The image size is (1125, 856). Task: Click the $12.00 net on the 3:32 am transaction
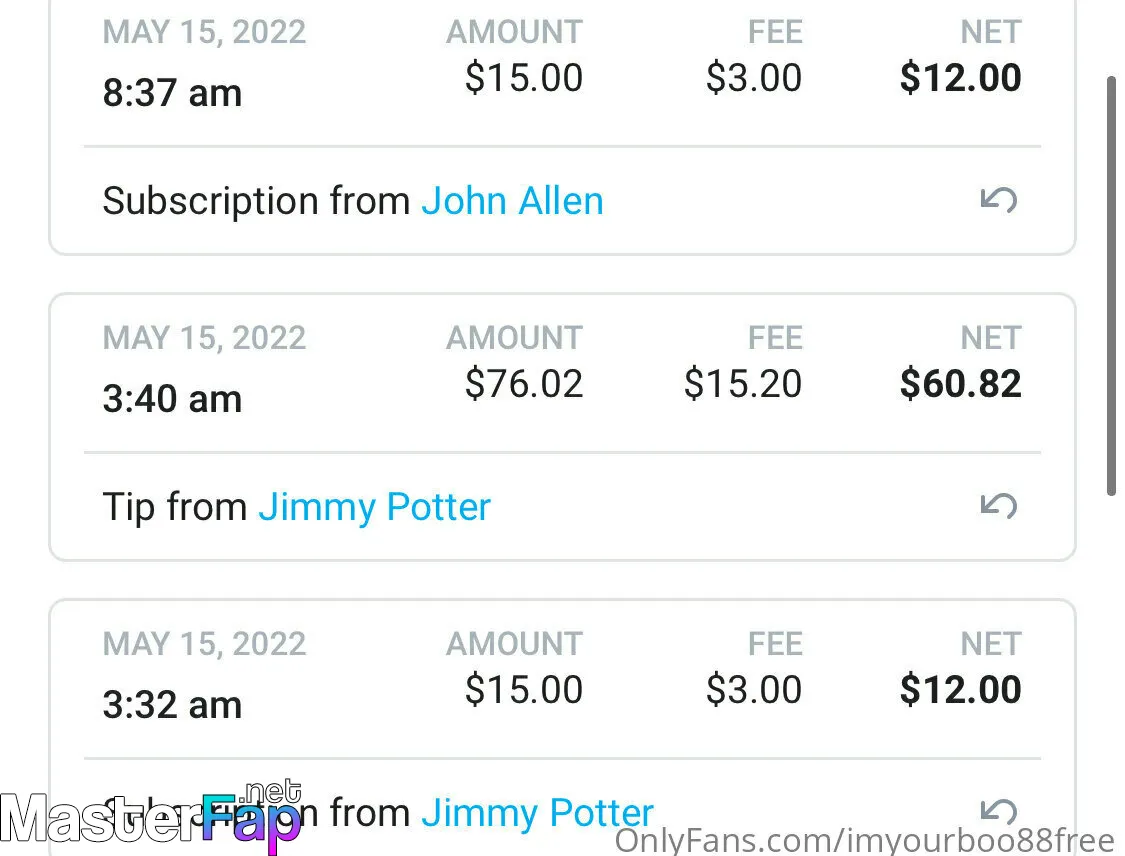pyautogui.click(x=961, y=690)
